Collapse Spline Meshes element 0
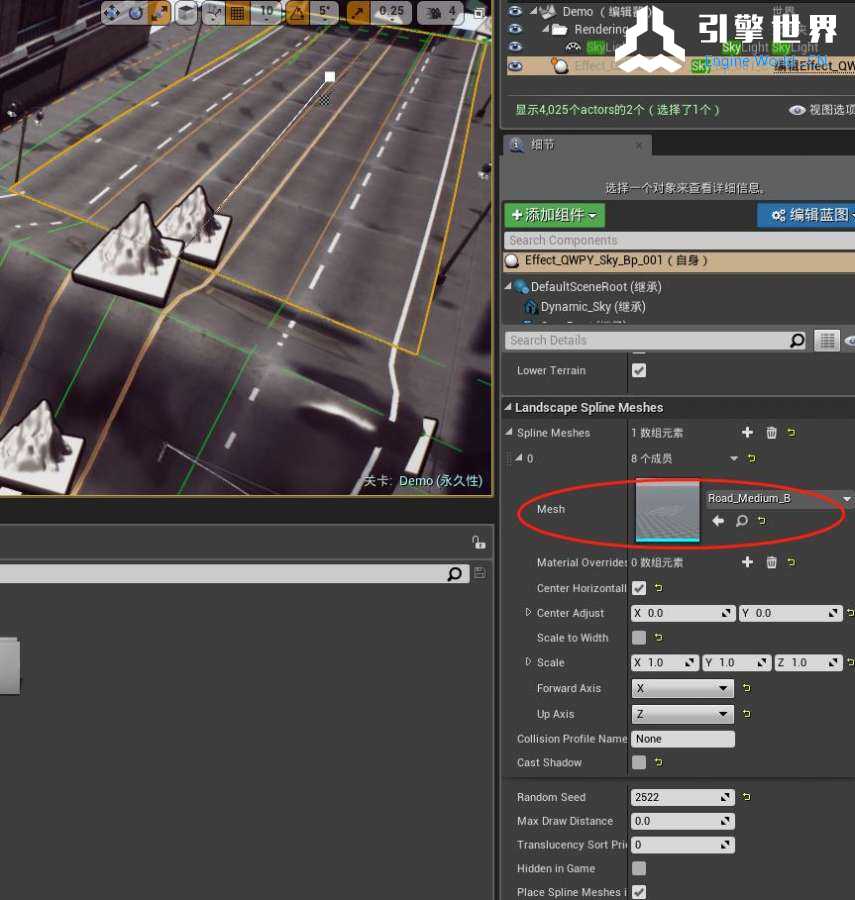 coord(519,457)
